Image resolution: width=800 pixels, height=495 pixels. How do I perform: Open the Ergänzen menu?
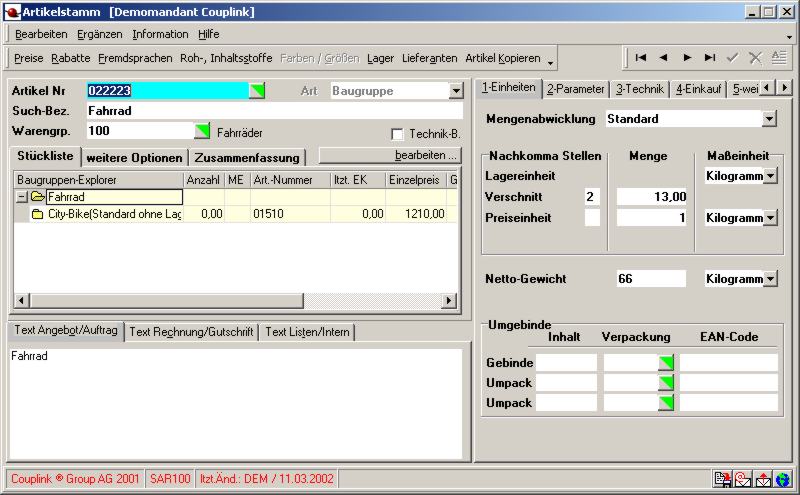pyautogui.click(x=100, y=34)
